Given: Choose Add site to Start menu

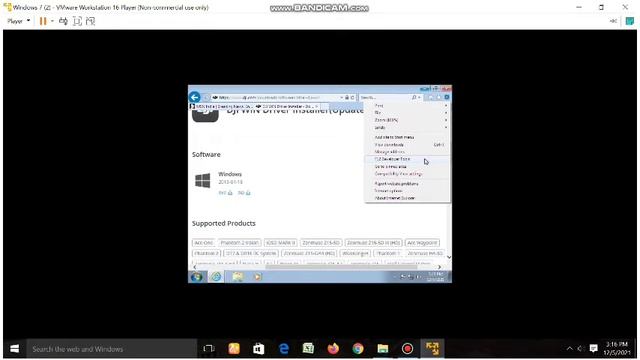Looking at the screenshot, I should pyautogui.click(x=407, y=138).
